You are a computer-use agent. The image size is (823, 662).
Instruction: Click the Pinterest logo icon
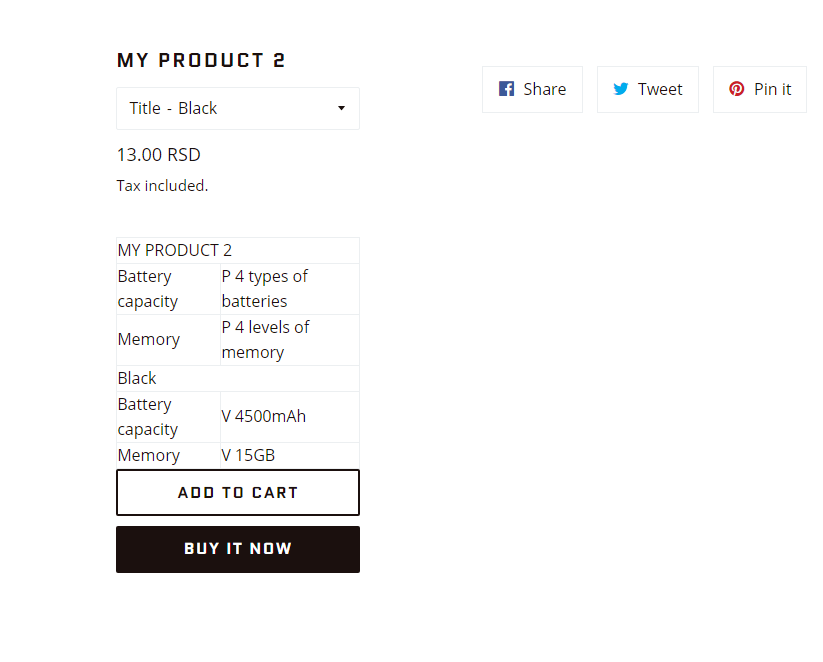pyautogui.click(x=737, y=89)
